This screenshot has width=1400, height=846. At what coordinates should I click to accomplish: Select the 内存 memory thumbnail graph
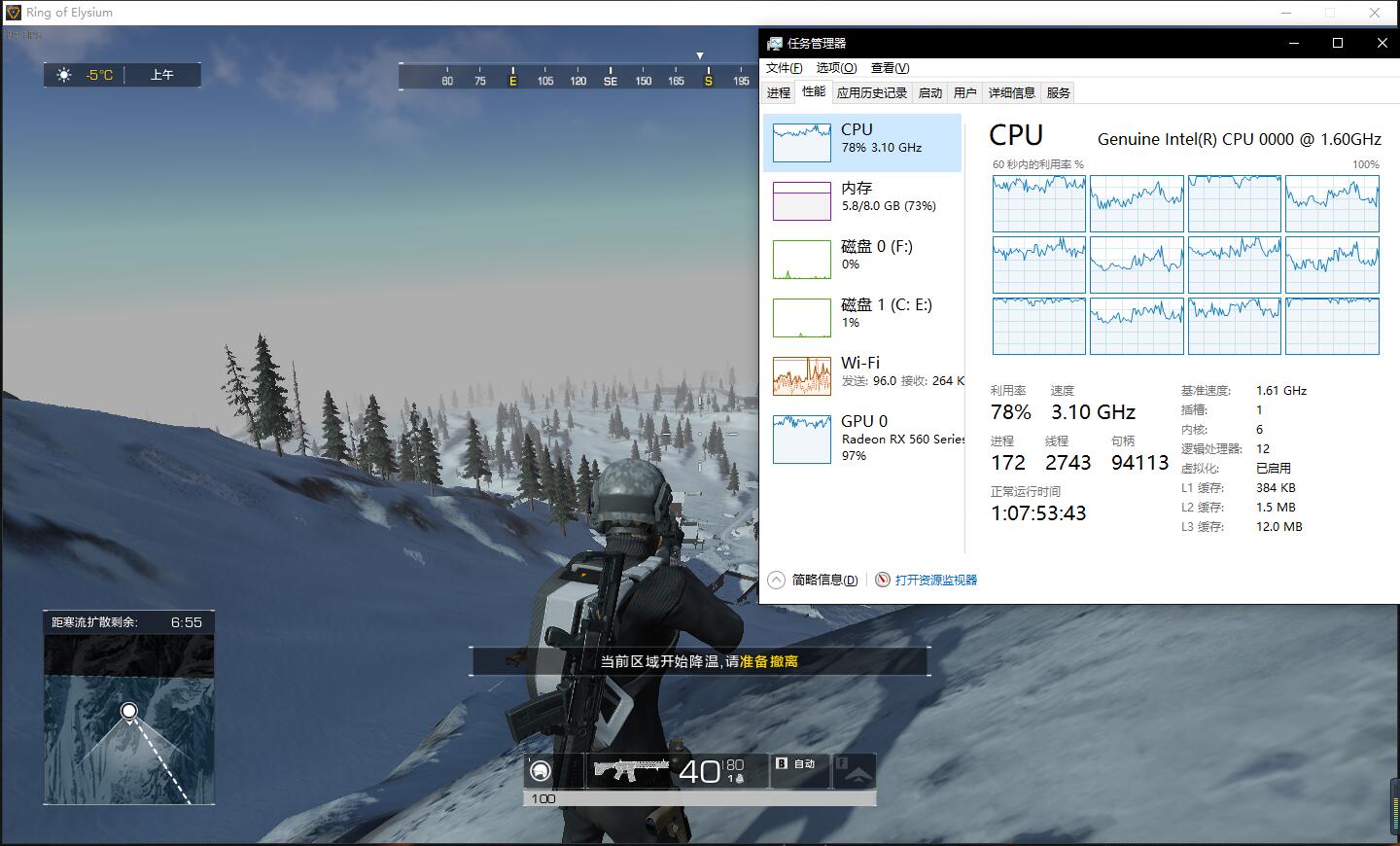[x=802, y=201]
